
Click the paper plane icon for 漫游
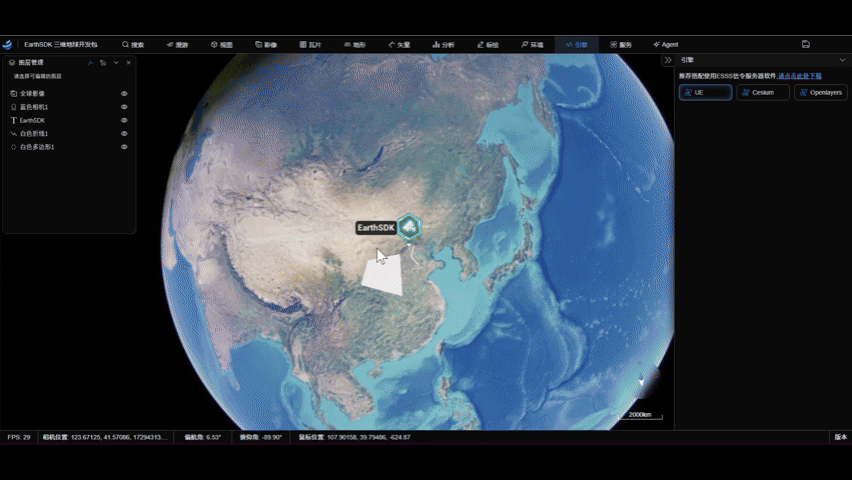coord(170,45)
